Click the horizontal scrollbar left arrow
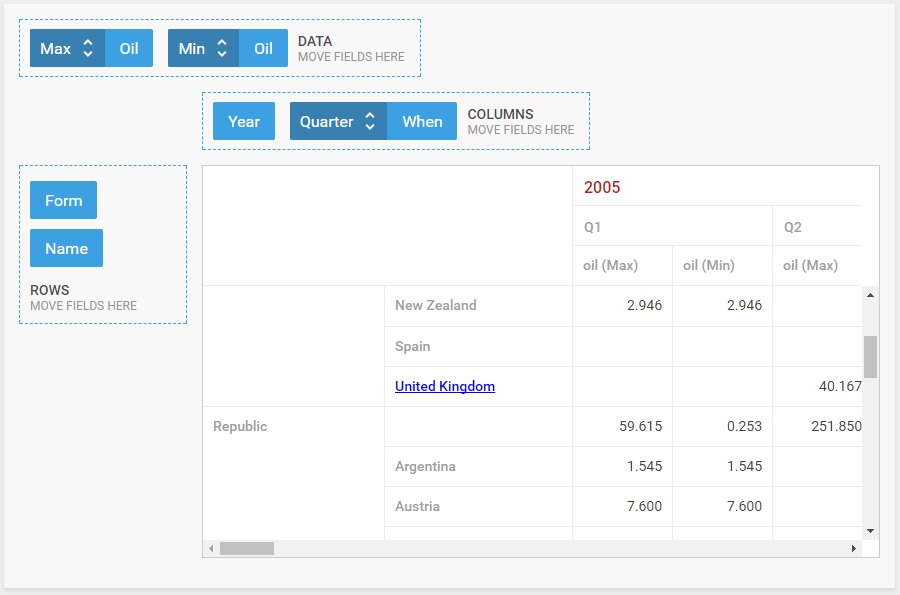Screen dimensions: 900x595 tap(211, 549)
